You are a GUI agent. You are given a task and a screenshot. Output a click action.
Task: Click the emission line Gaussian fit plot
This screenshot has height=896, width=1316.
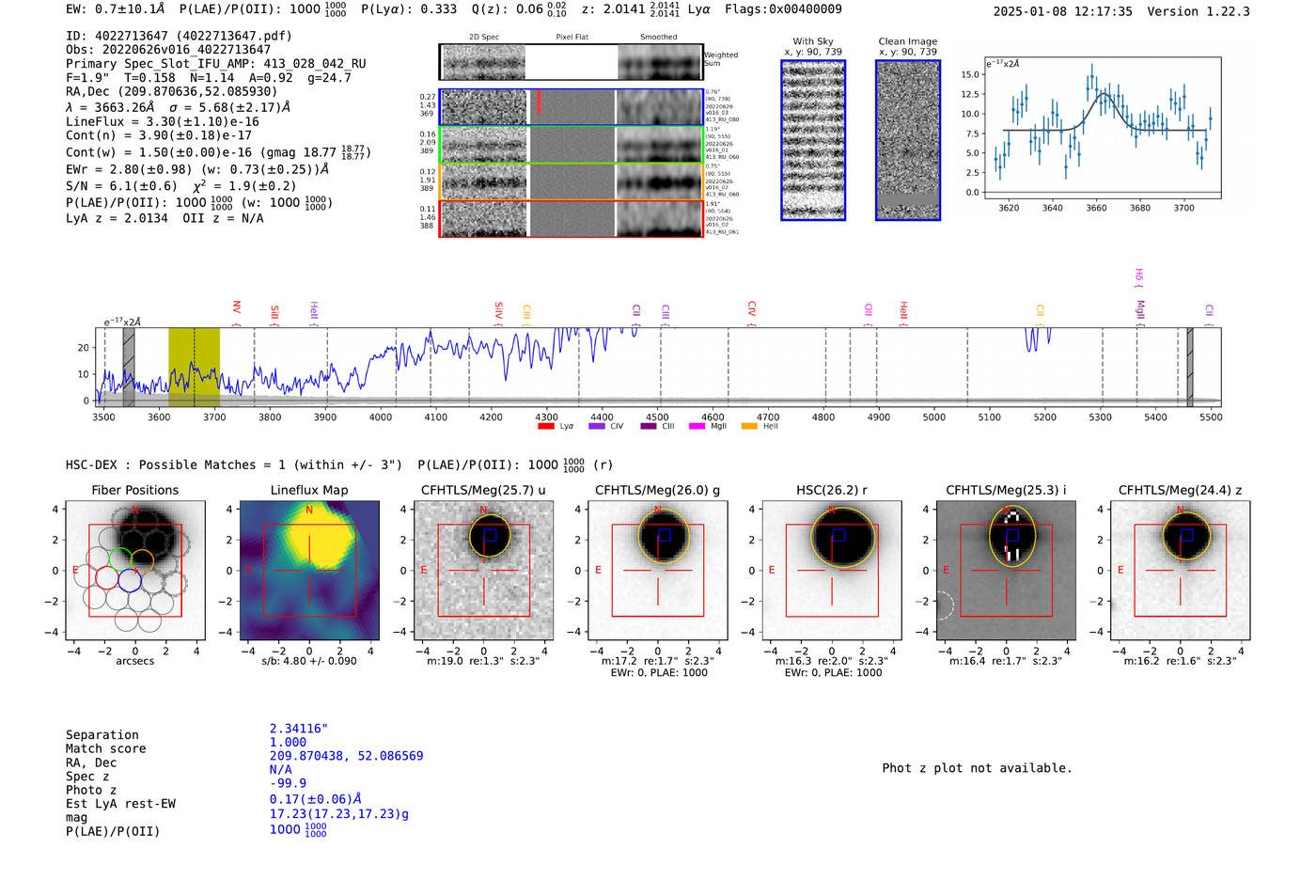point(1102,128)
